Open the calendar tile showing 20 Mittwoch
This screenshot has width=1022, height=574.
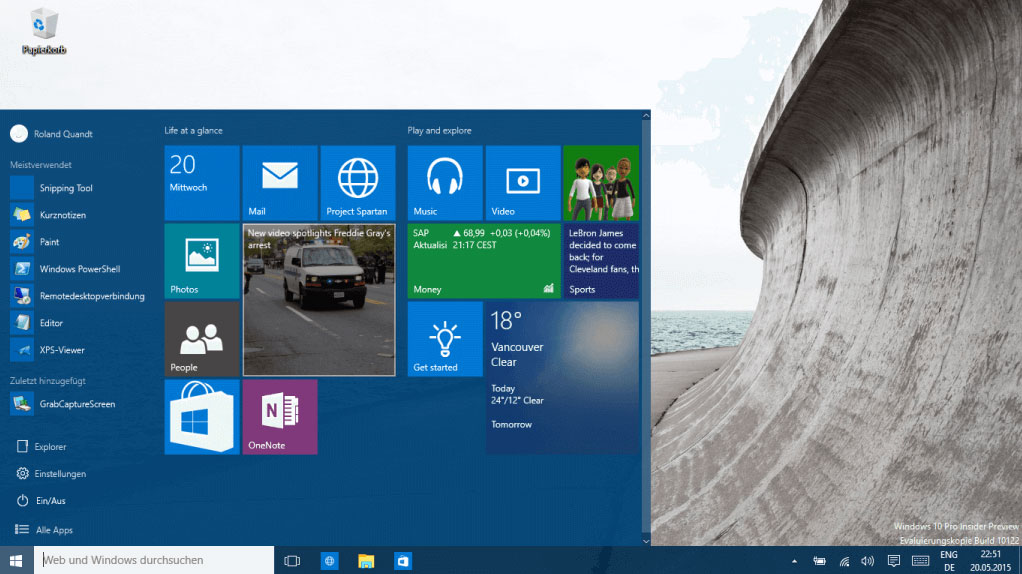(x=202, y=183)
